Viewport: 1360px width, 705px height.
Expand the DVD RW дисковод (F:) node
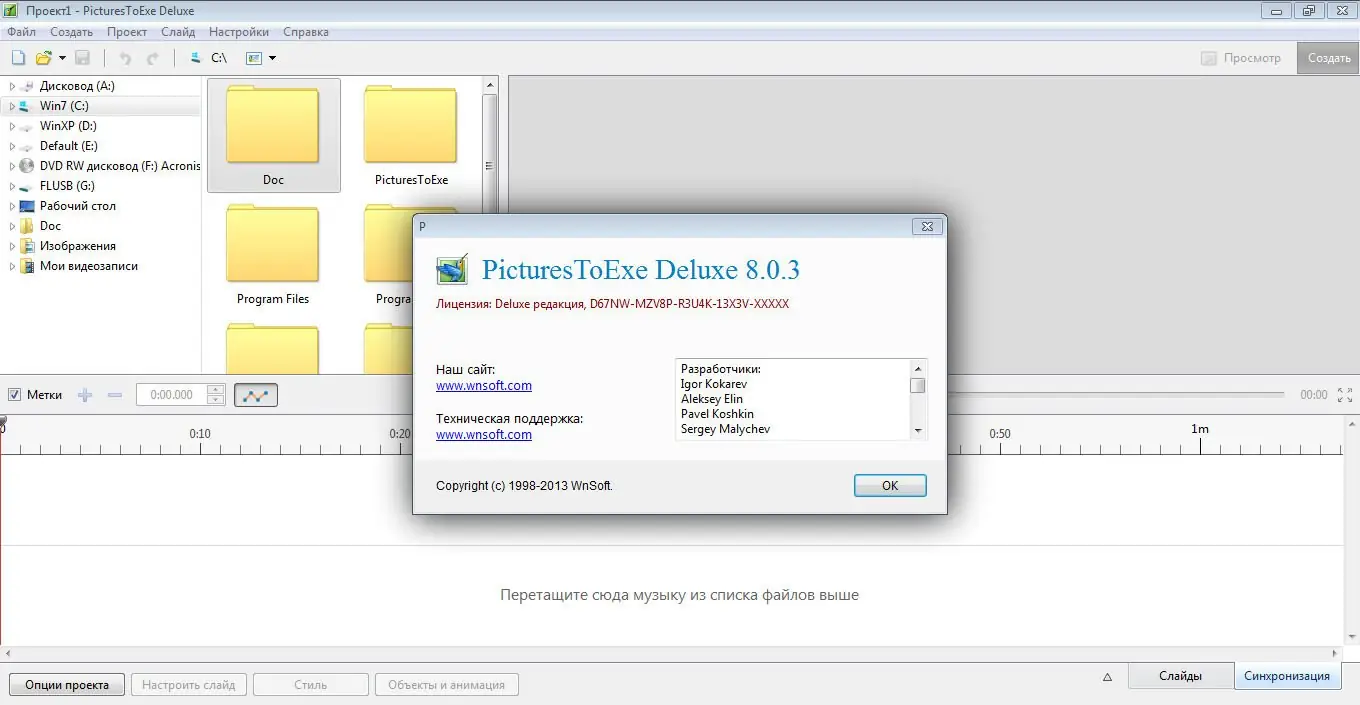click(12, 166)
